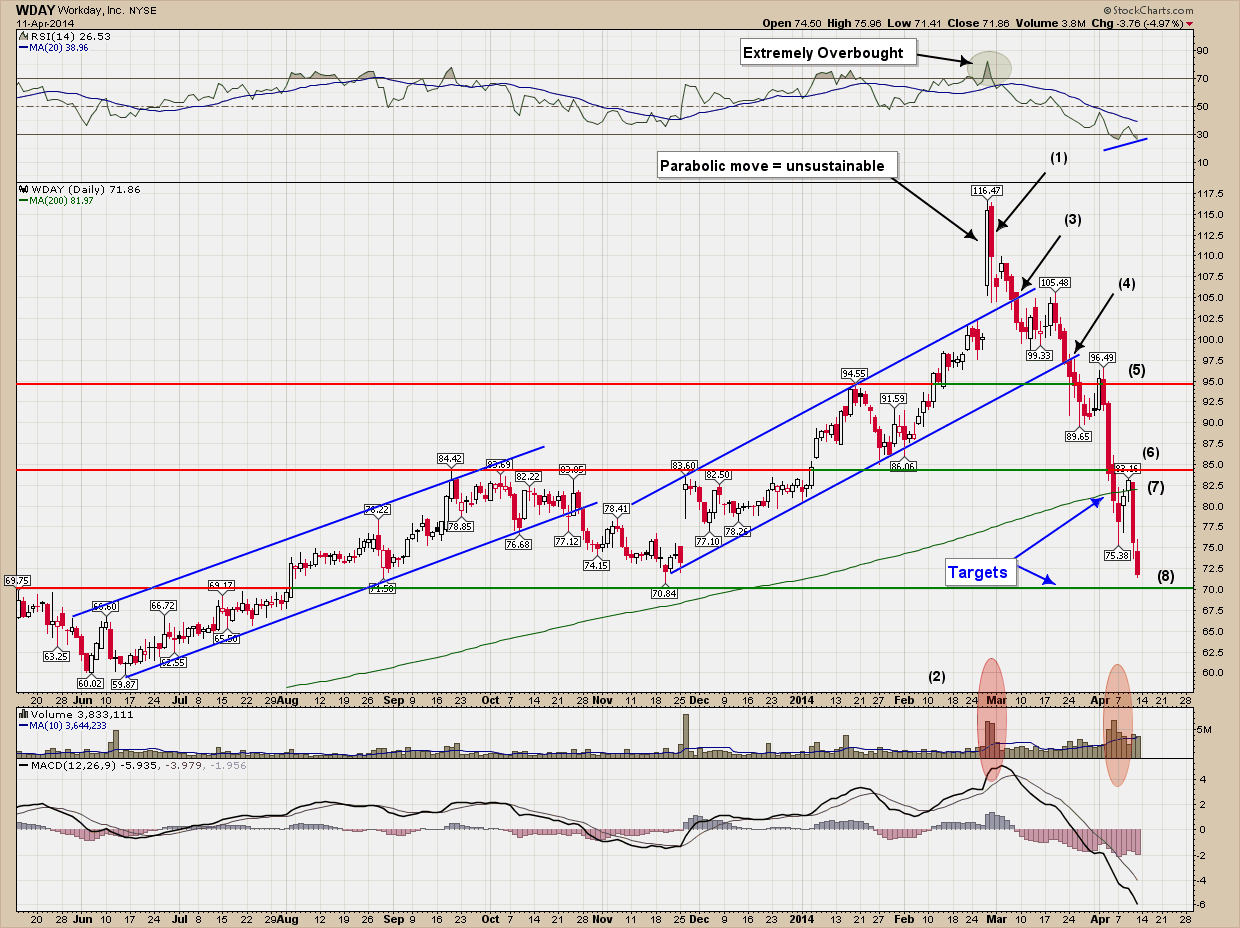Click the 94.55 price label
Screen dimensions: 1240x928
855,373
